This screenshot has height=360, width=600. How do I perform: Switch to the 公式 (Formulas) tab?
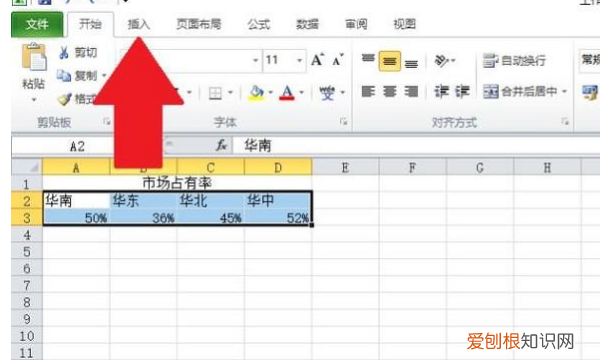(x=258, y=24)
